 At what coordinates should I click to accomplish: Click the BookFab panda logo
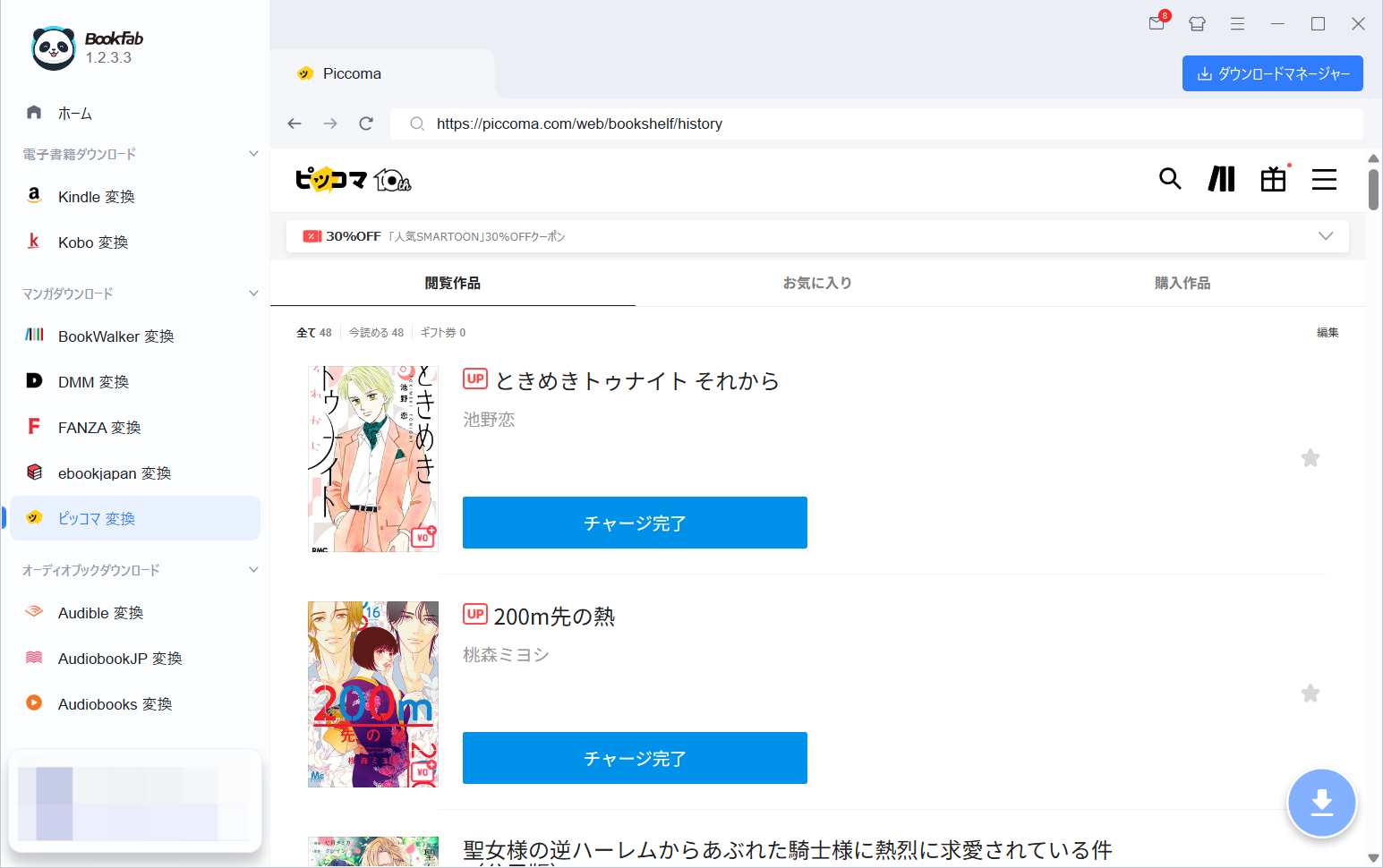pyautogui.click(x=54, y=48)
